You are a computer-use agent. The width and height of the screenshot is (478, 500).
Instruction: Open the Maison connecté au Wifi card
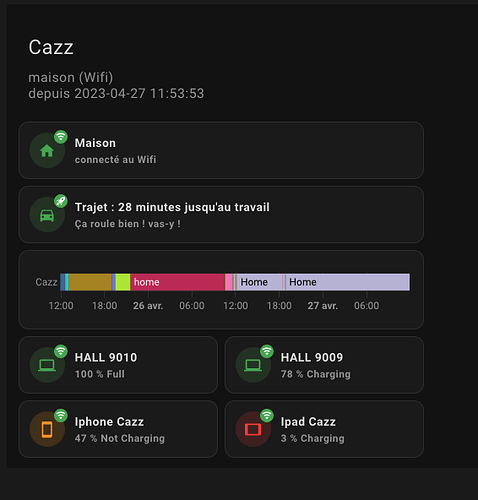221,150
